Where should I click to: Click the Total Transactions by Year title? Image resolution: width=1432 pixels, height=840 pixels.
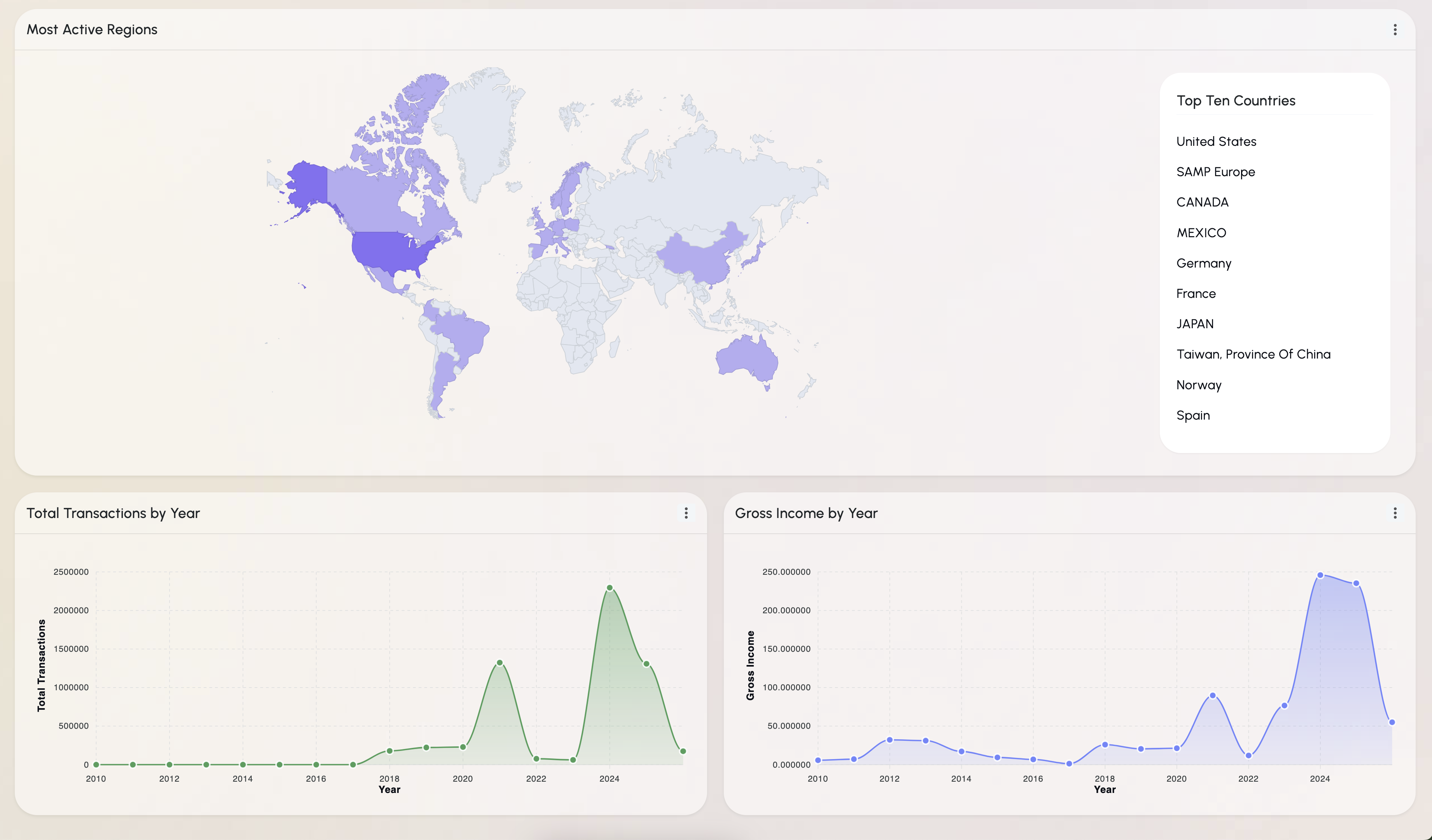[113, 513]
